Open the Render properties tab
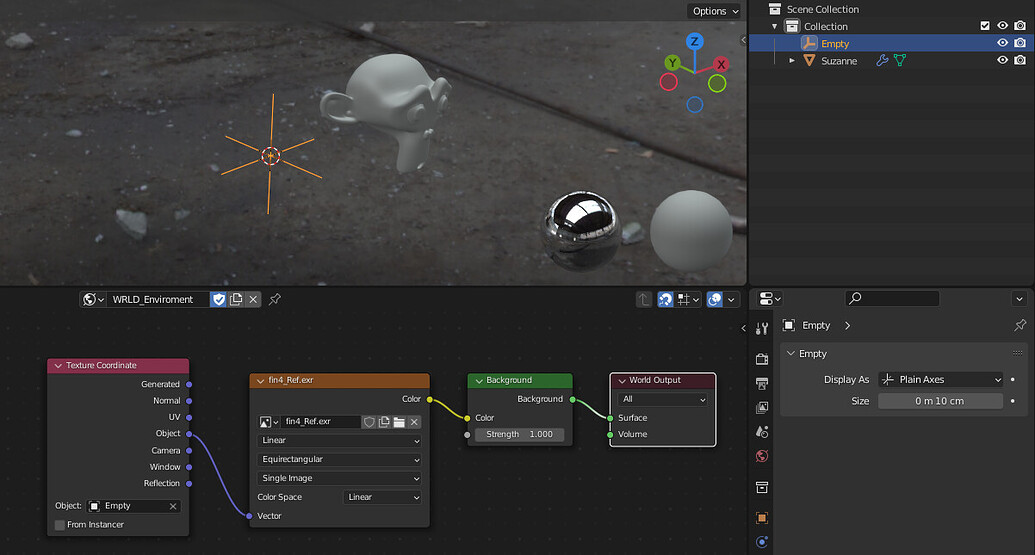This screenshot has width=1035, height=555. pyautogui.click(x=762, y=359)
